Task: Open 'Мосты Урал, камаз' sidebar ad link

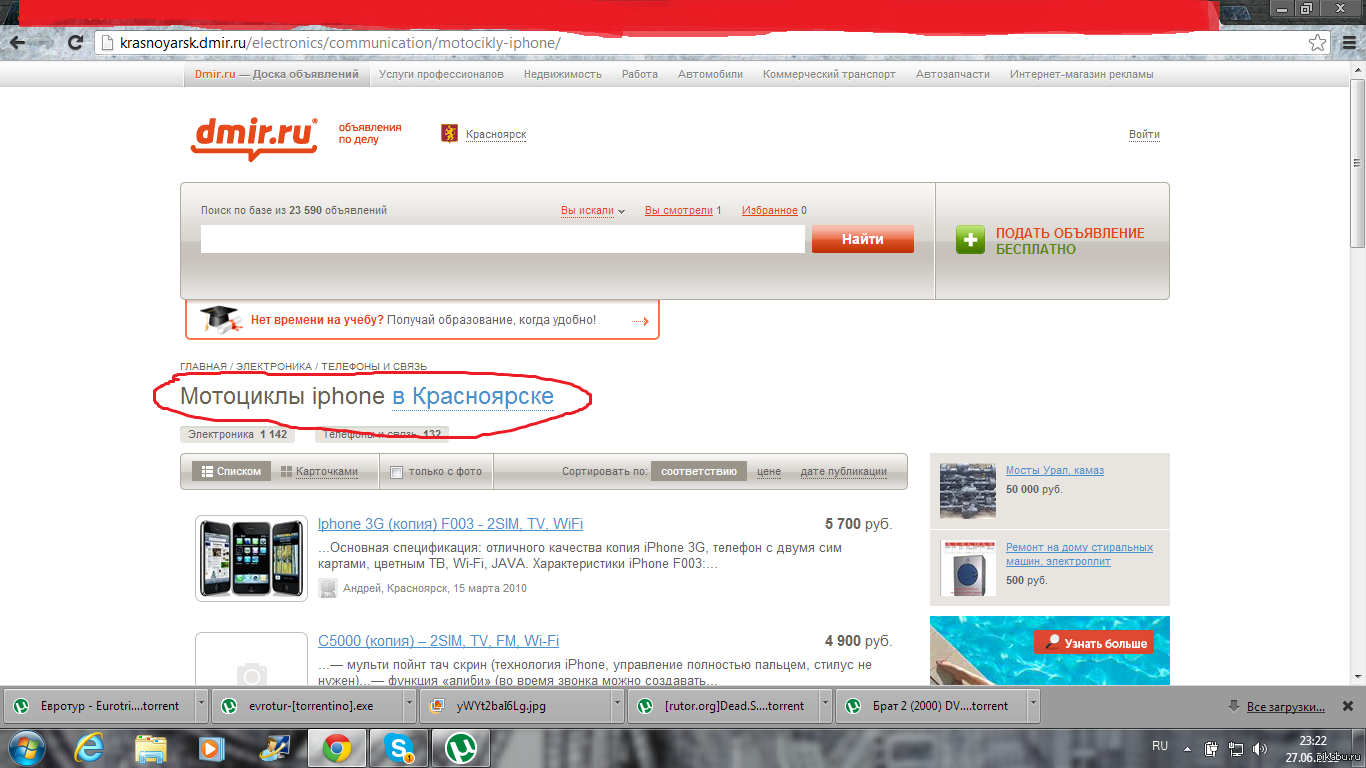Action: [x=1055, y=470]
